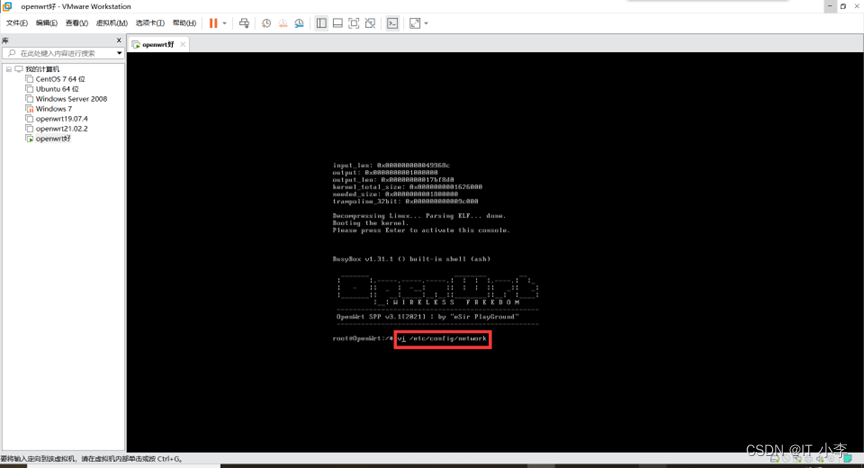Select the Windows 7 virtual machine
This screenshot has width=864, height=468.
click(x=54, y=109)
